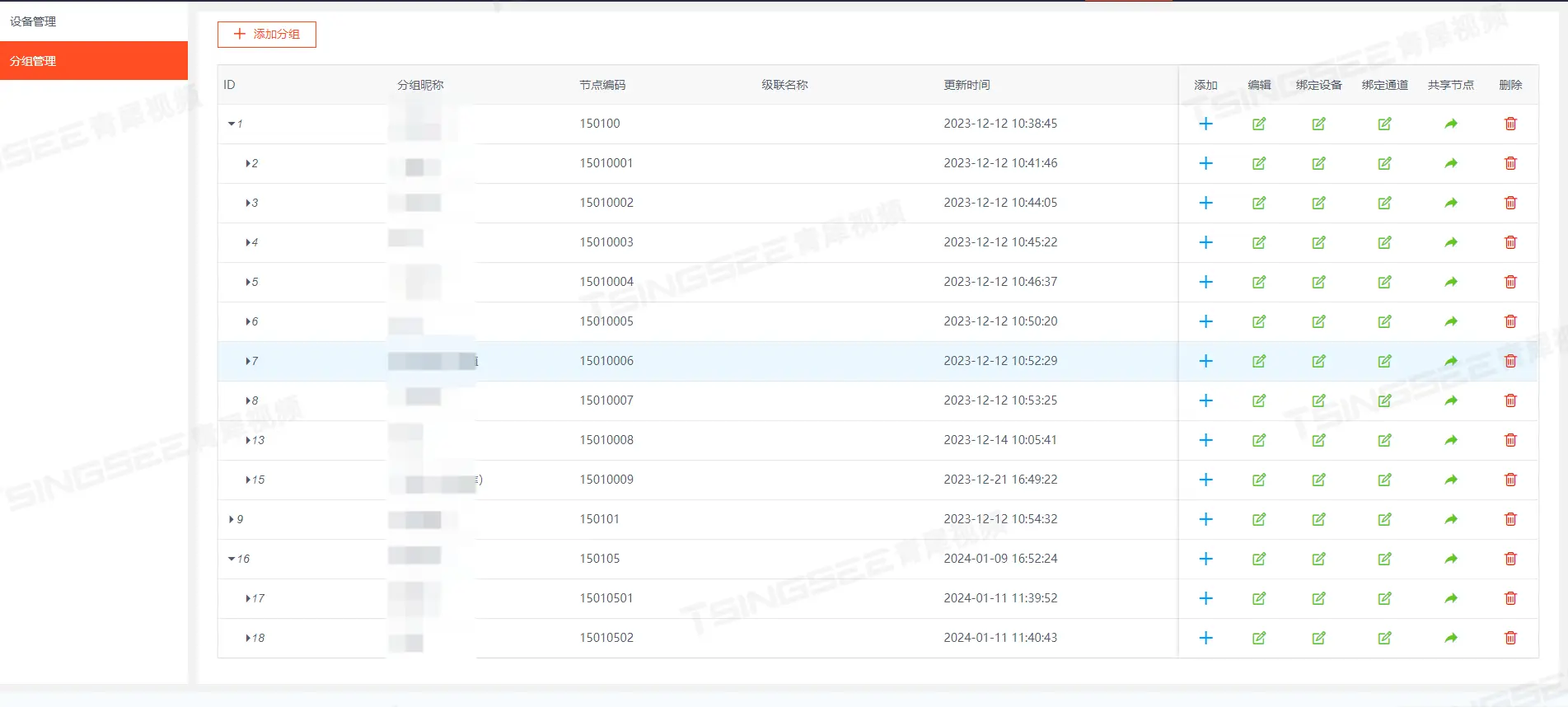Click the 绑定设备 column header
This screenshot has height=707, width=1568.
pos(1318,85)
